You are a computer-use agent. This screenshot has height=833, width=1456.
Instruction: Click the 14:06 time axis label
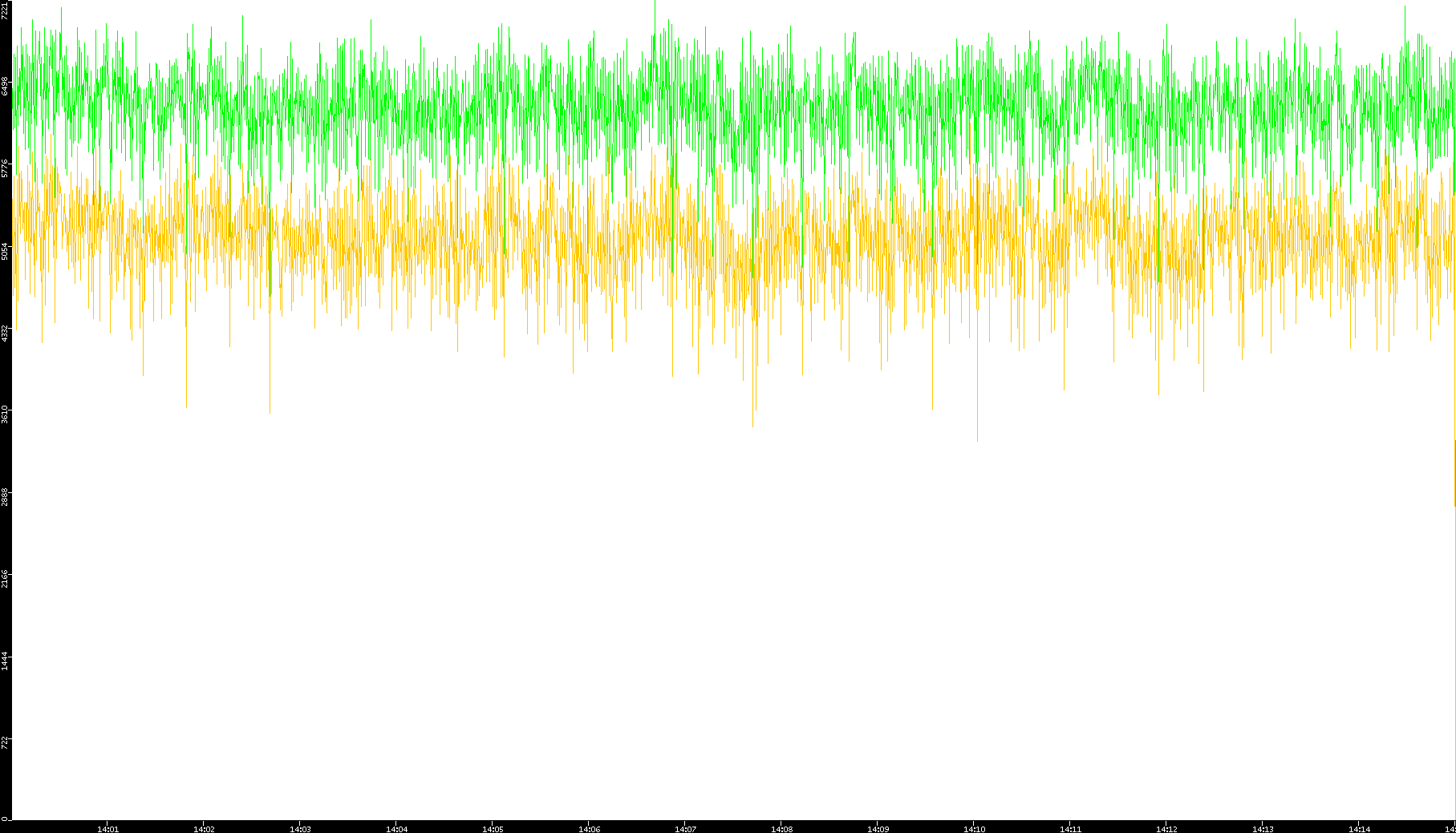(589, 829)
